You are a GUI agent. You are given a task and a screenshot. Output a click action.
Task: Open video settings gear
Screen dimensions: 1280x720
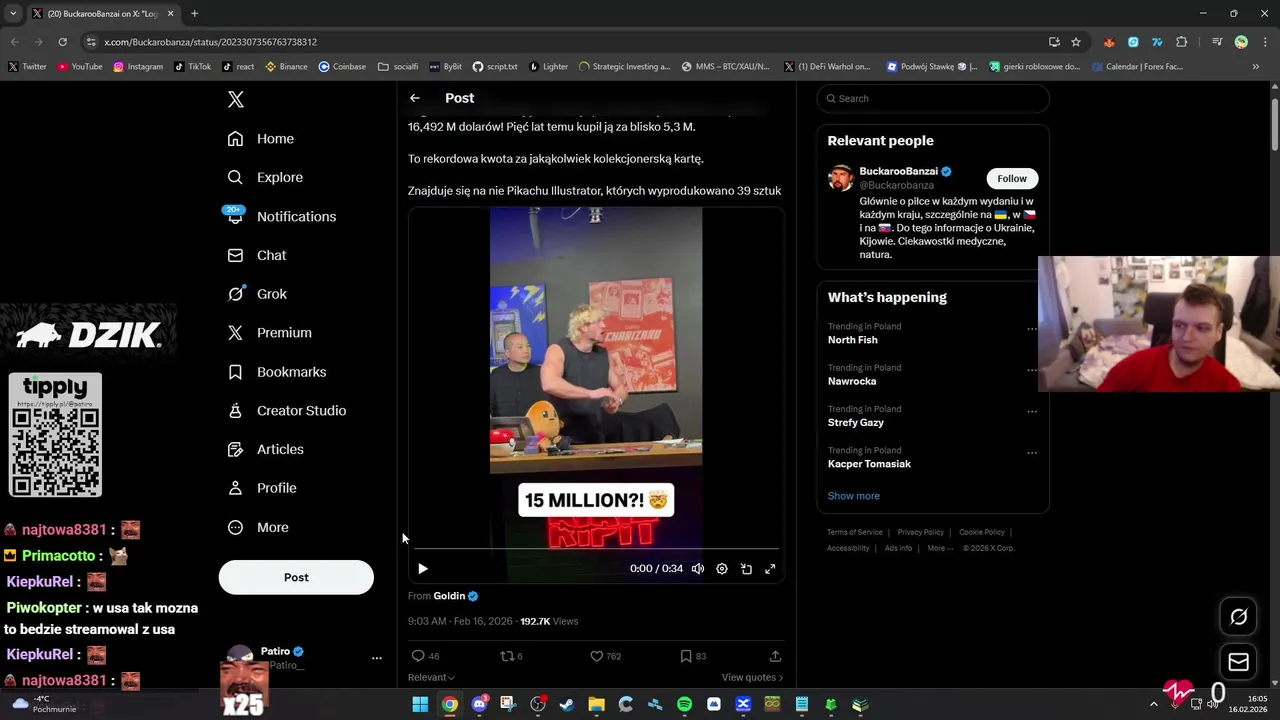[722, 568]
